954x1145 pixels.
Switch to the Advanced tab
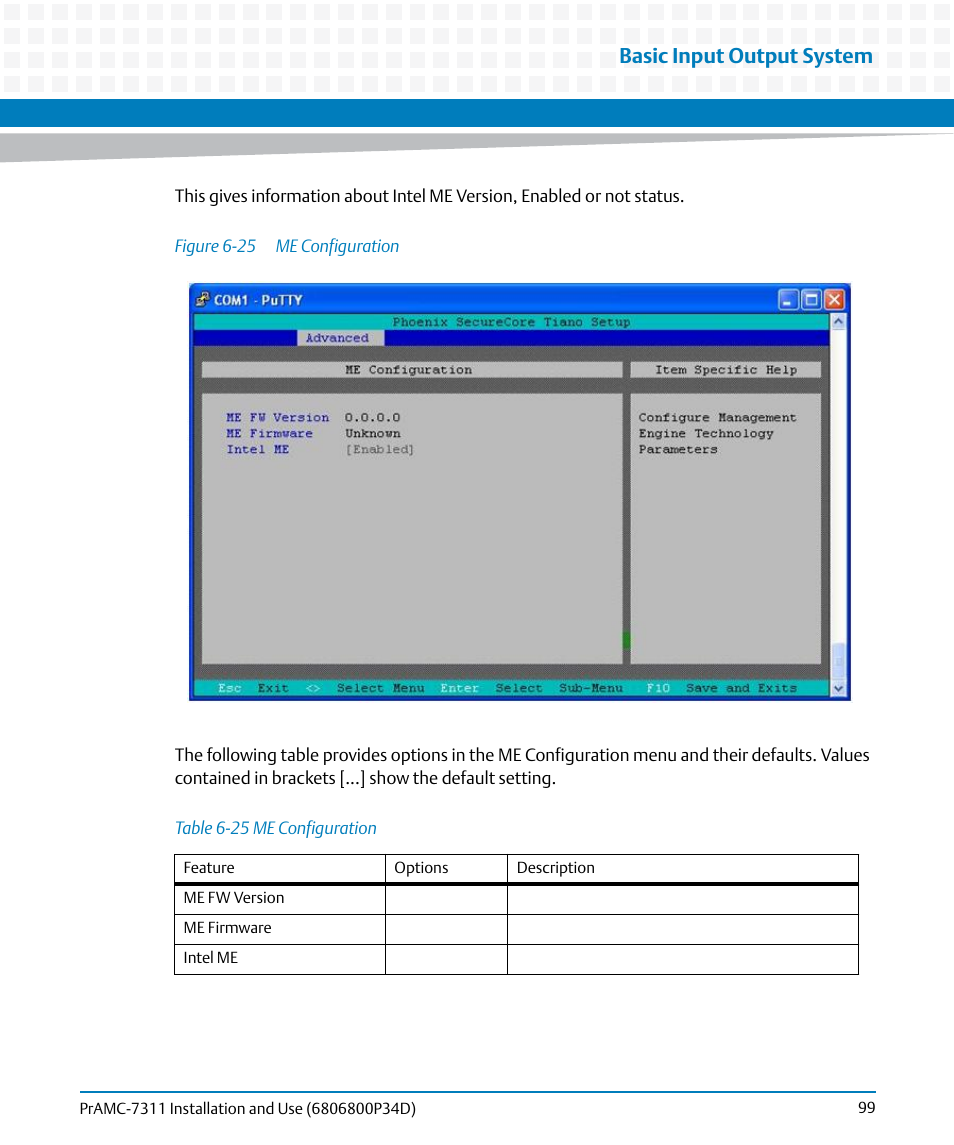(x=338, y=338)
